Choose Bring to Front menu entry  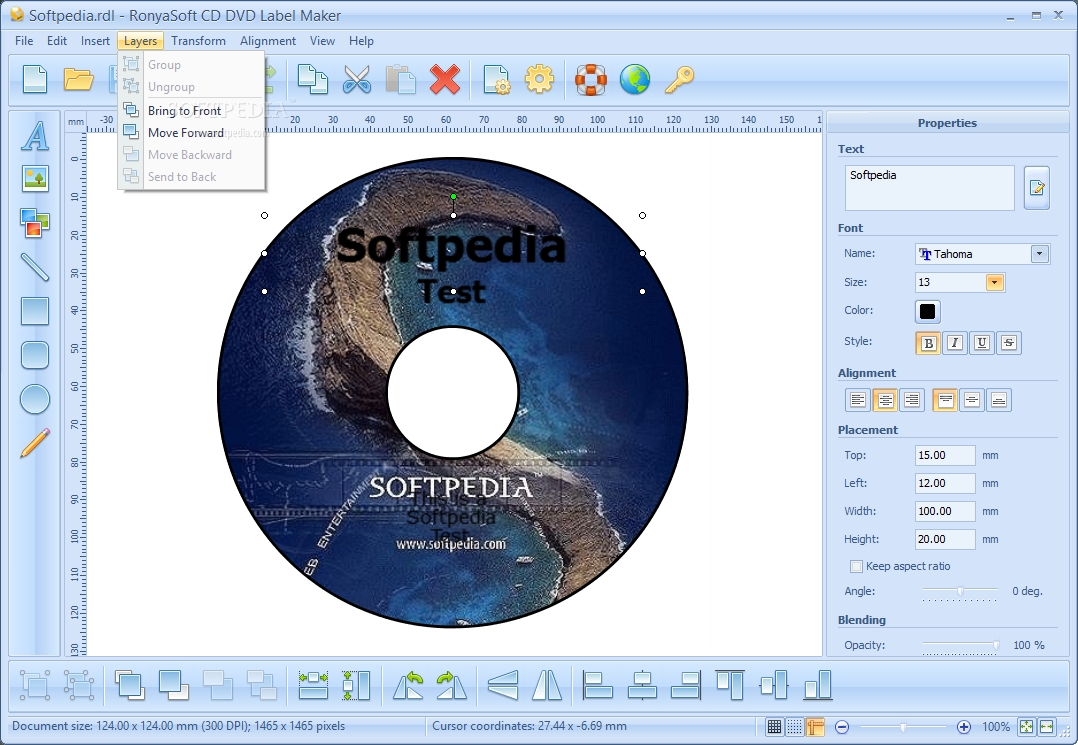[191, 111]
